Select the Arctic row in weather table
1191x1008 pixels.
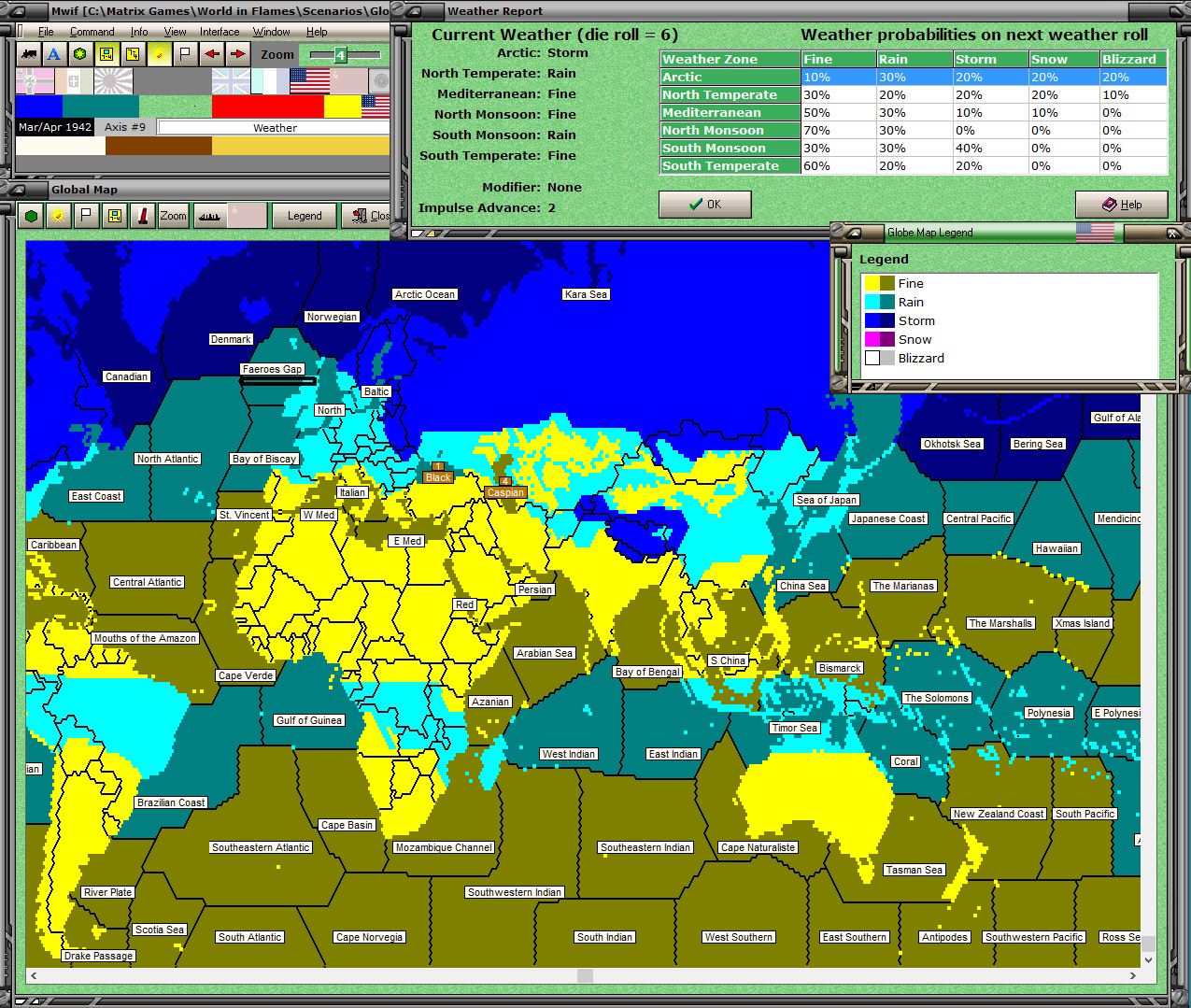click(730, 78)
